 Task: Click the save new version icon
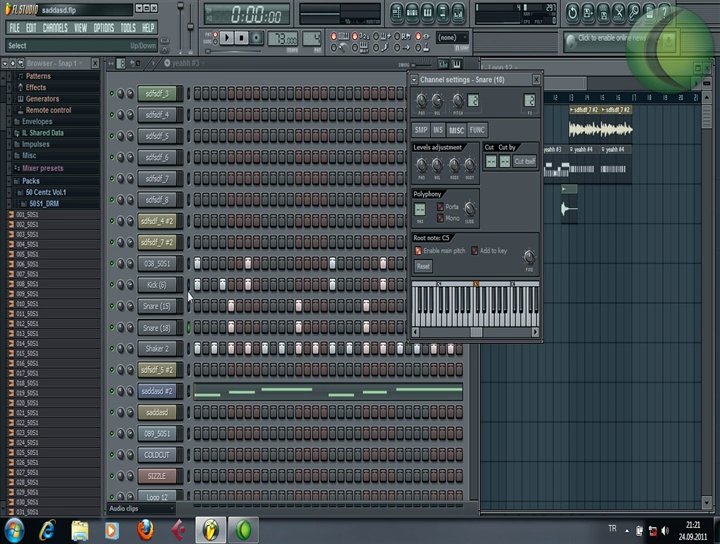[588, 13]
